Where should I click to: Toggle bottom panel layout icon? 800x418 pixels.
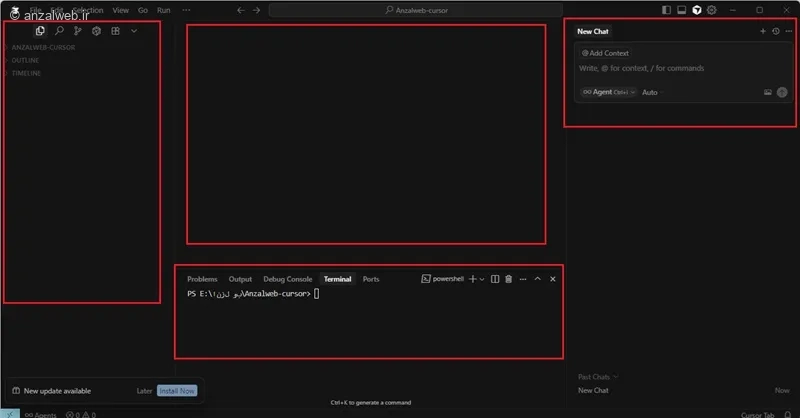682,10
